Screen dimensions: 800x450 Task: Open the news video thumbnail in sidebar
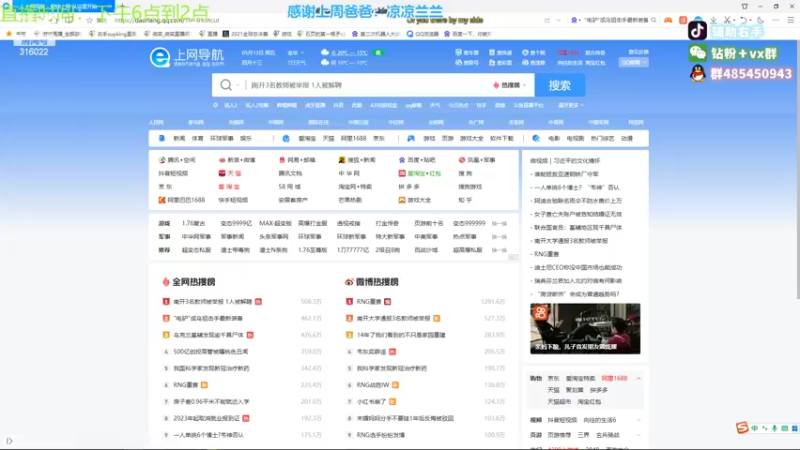click(585, 329)
